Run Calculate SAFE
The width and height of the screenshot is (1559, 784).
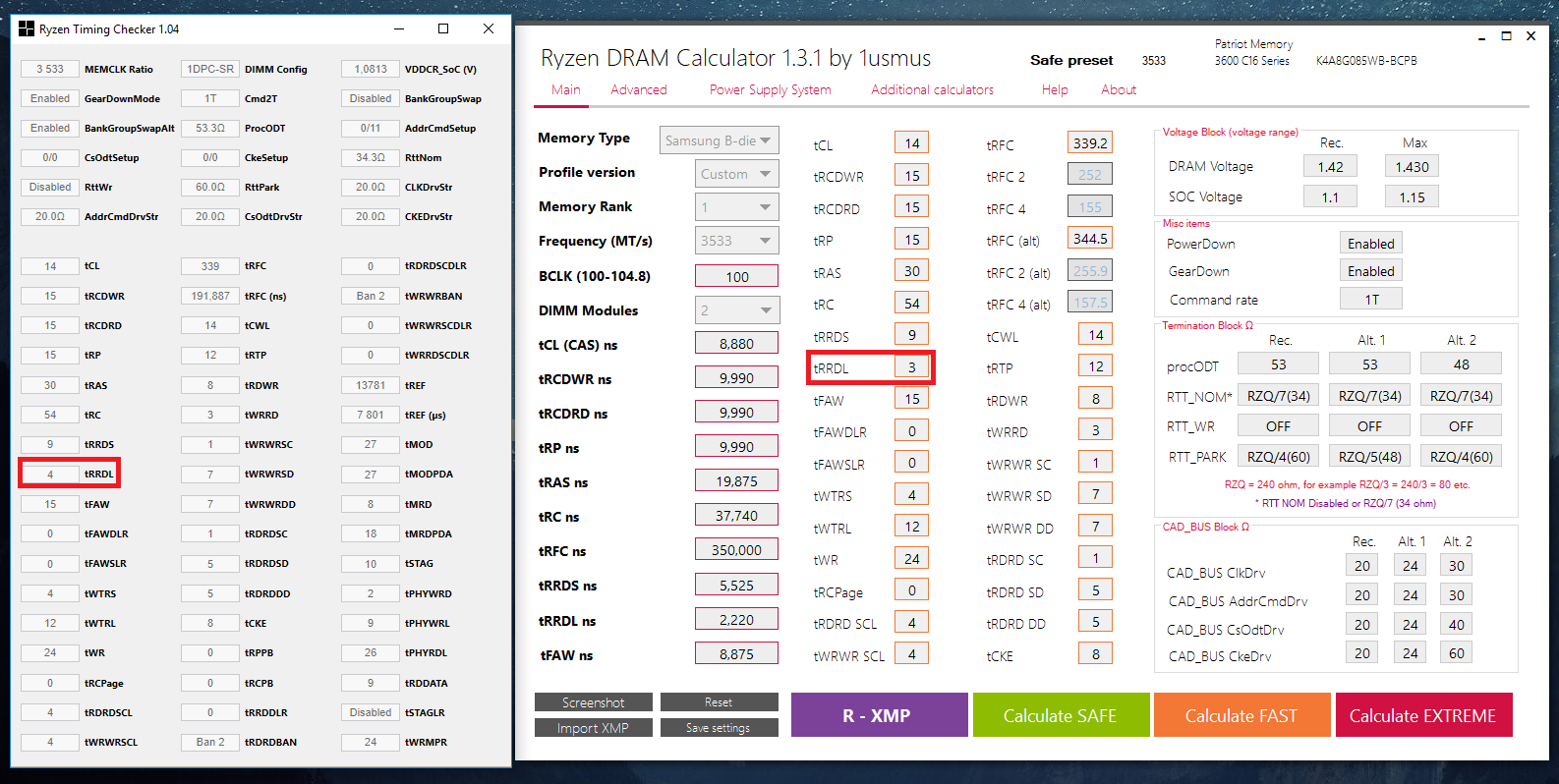[x=1061, y=715]
